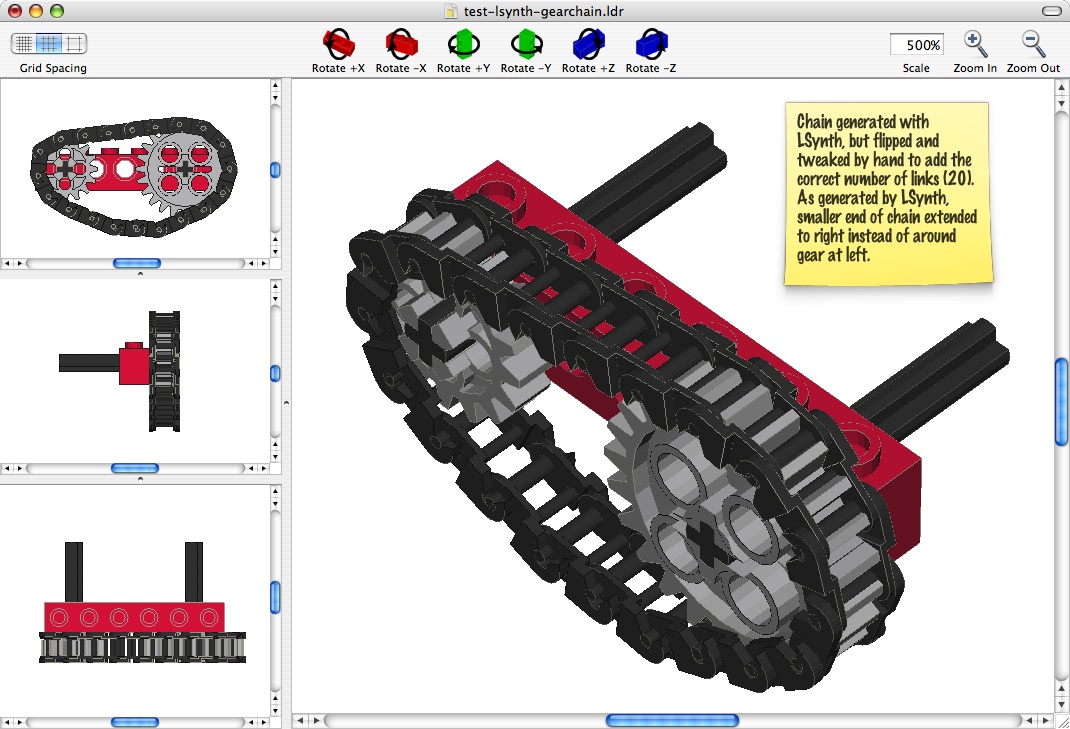Use the blue Rotate +Z tool

click(588, 44)
